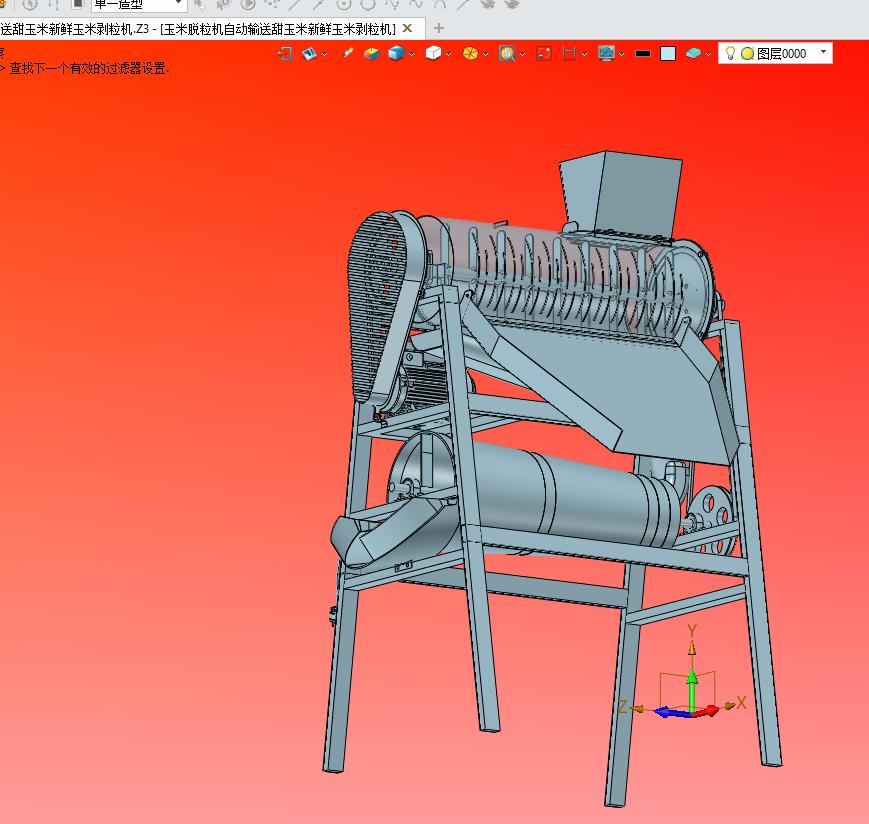Close the 玉米脱粒机 document tab
The image size is (869, 824).
[407, 28]
